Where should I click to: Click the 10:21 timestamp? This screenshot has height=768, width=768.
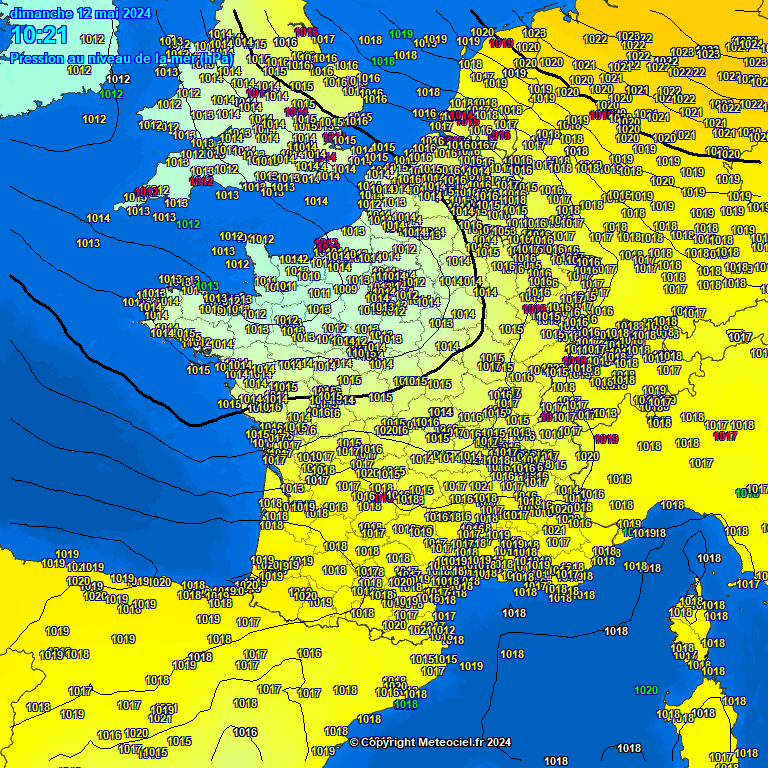(x=40, y=36)
